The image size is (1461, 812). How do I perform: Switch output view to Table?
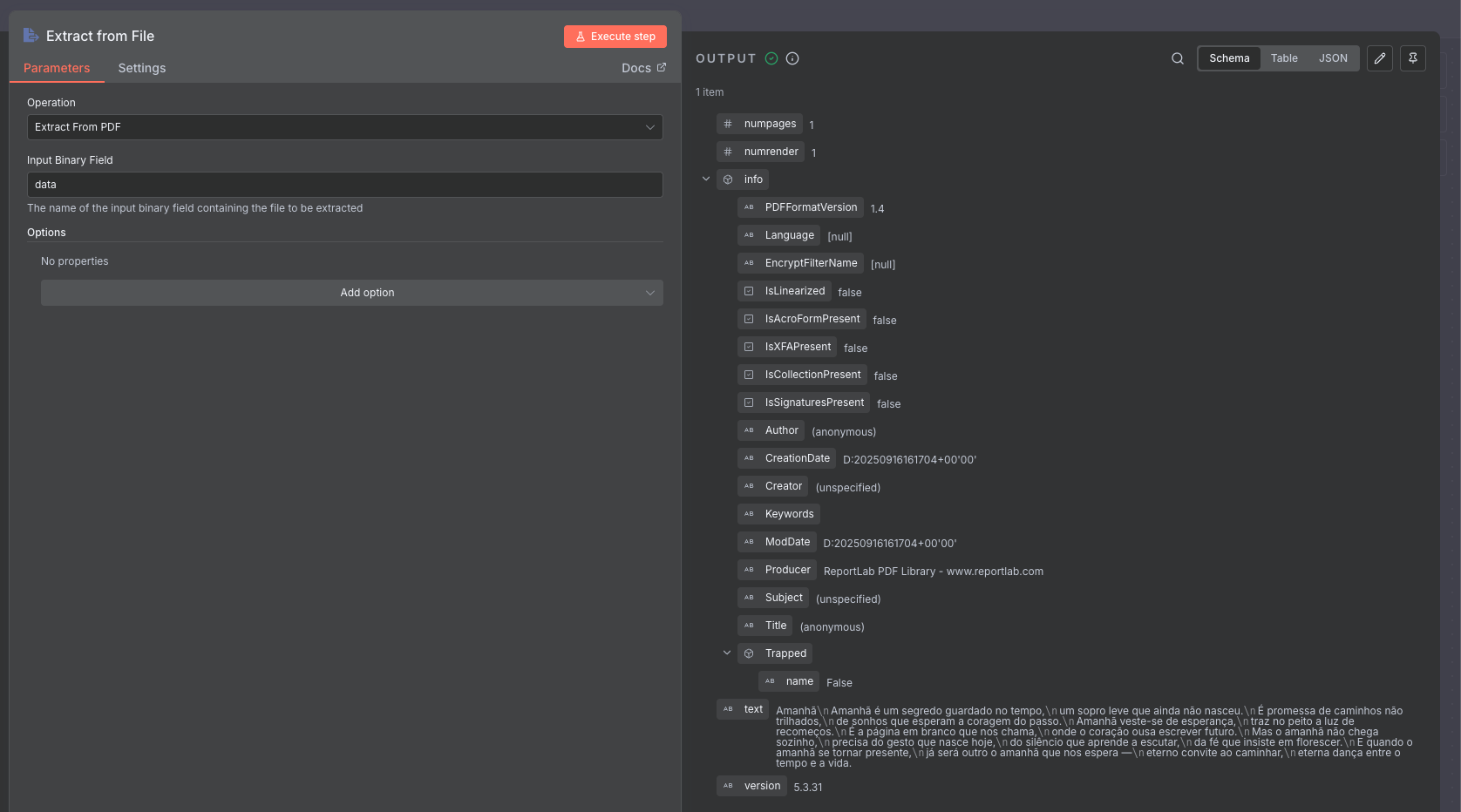pos(1284,58)
